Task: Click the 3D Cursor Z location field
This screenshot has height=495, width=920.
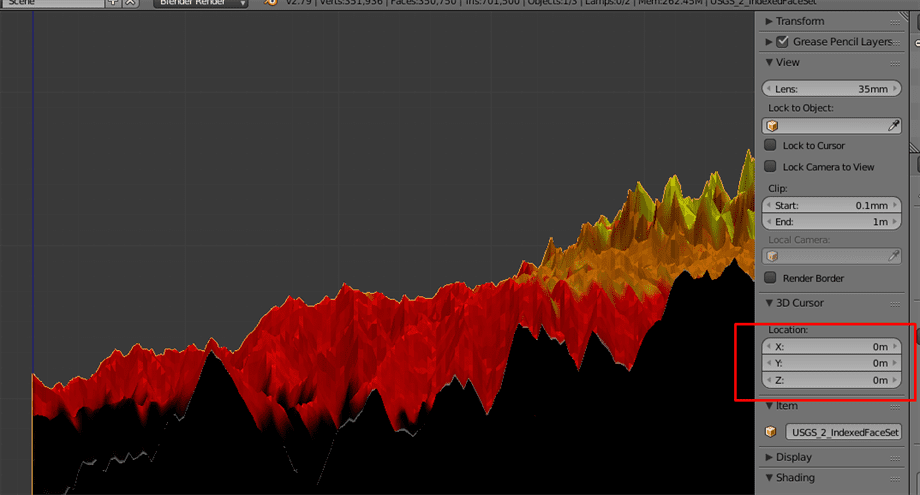Action: click(831, 380)
